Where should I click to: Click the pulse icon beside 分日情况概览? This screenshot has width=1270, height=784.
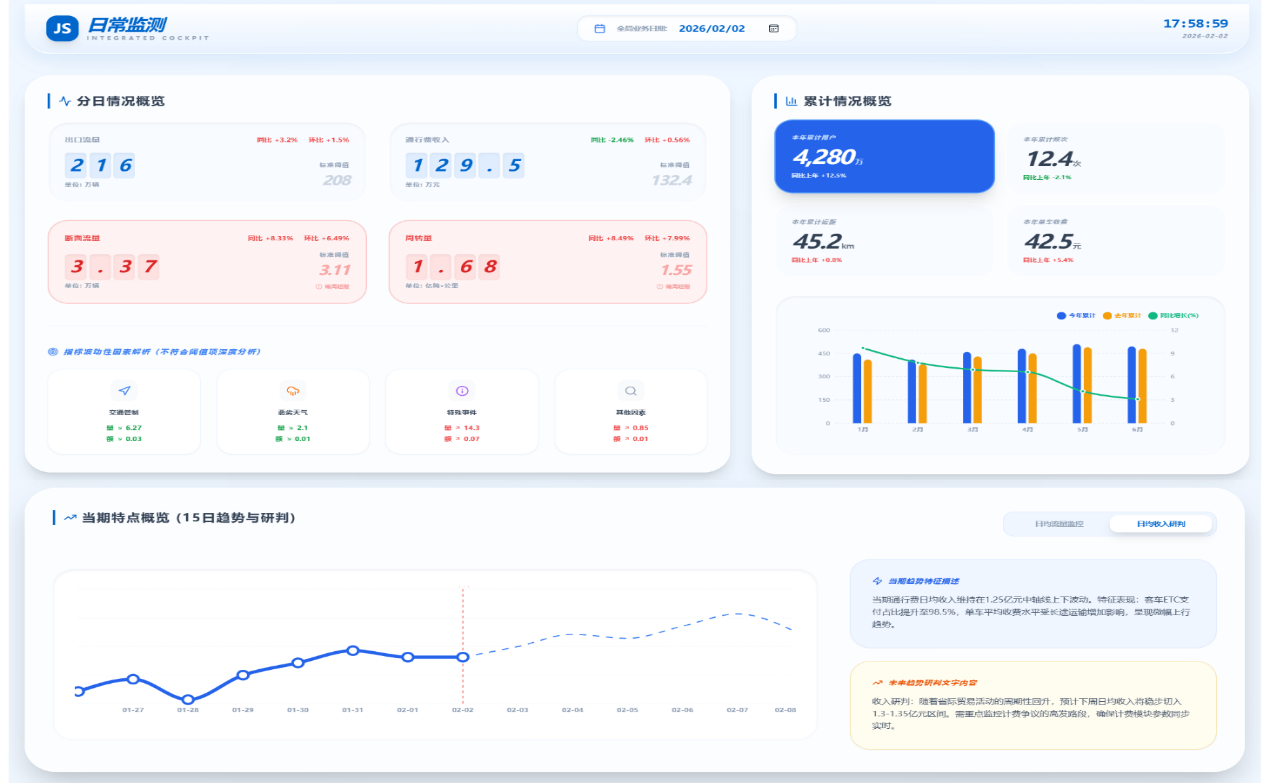tap(65, 101)
